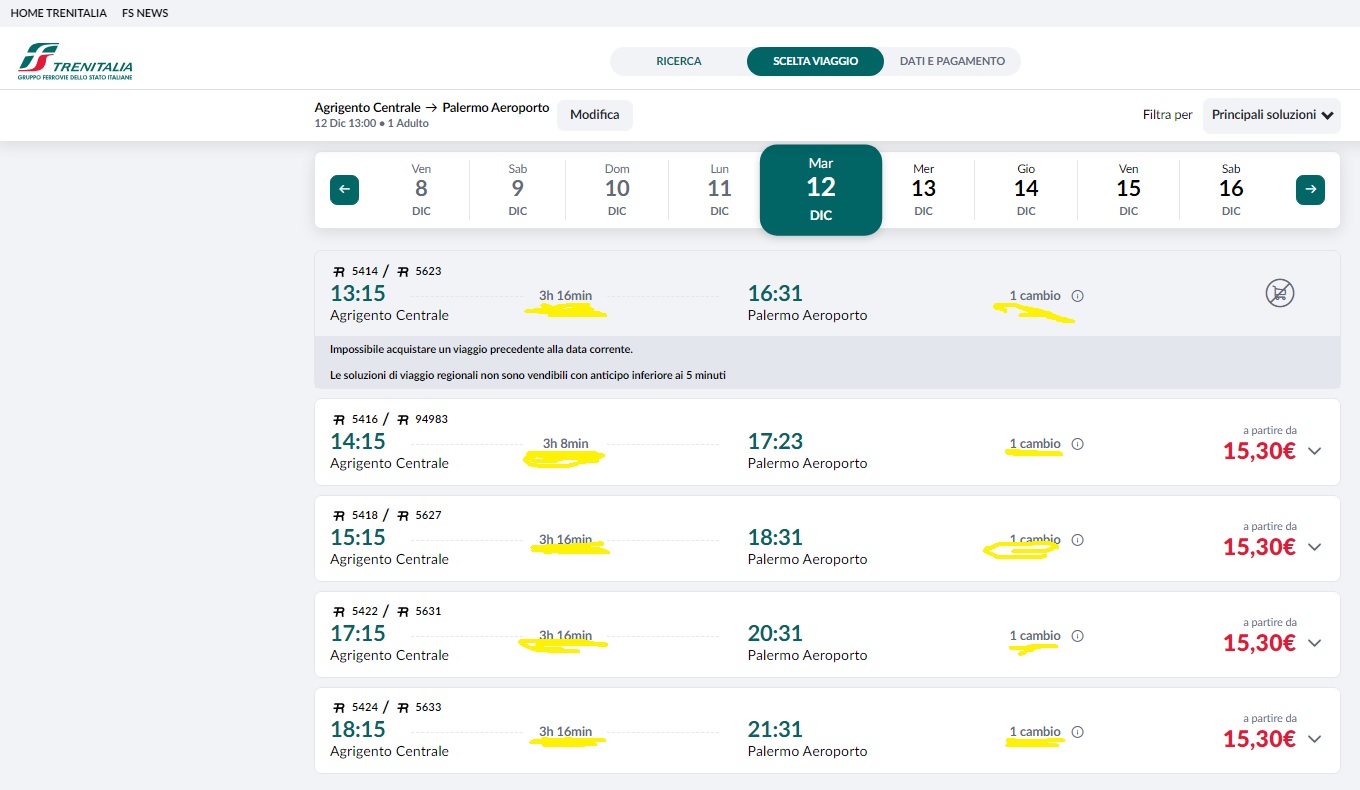Expand the 15:15 train fare details

(x=1315, y=547)
